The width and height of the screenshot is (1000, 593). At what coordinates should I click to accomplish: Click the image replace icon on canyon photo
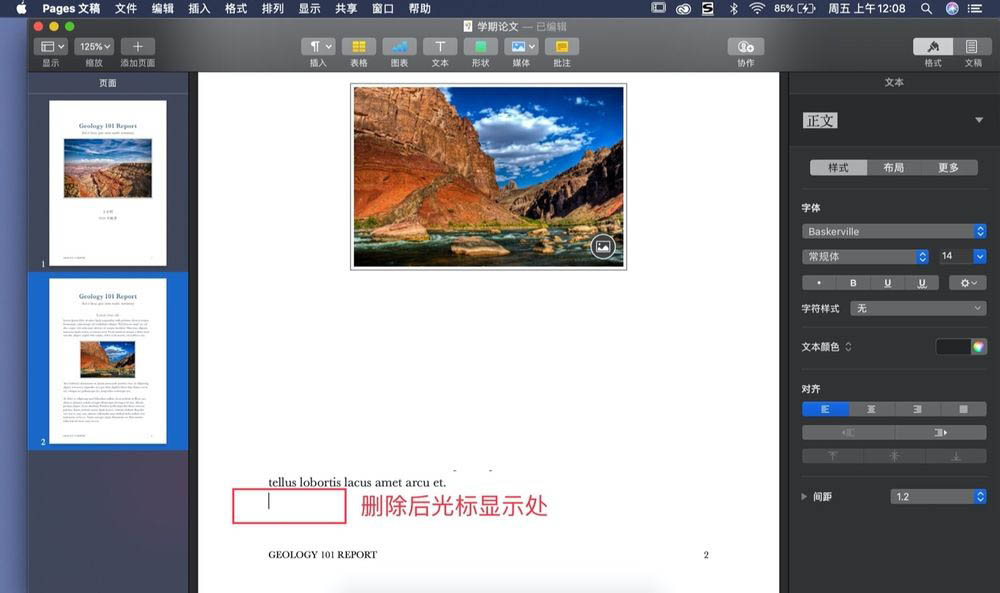point(603,246)
